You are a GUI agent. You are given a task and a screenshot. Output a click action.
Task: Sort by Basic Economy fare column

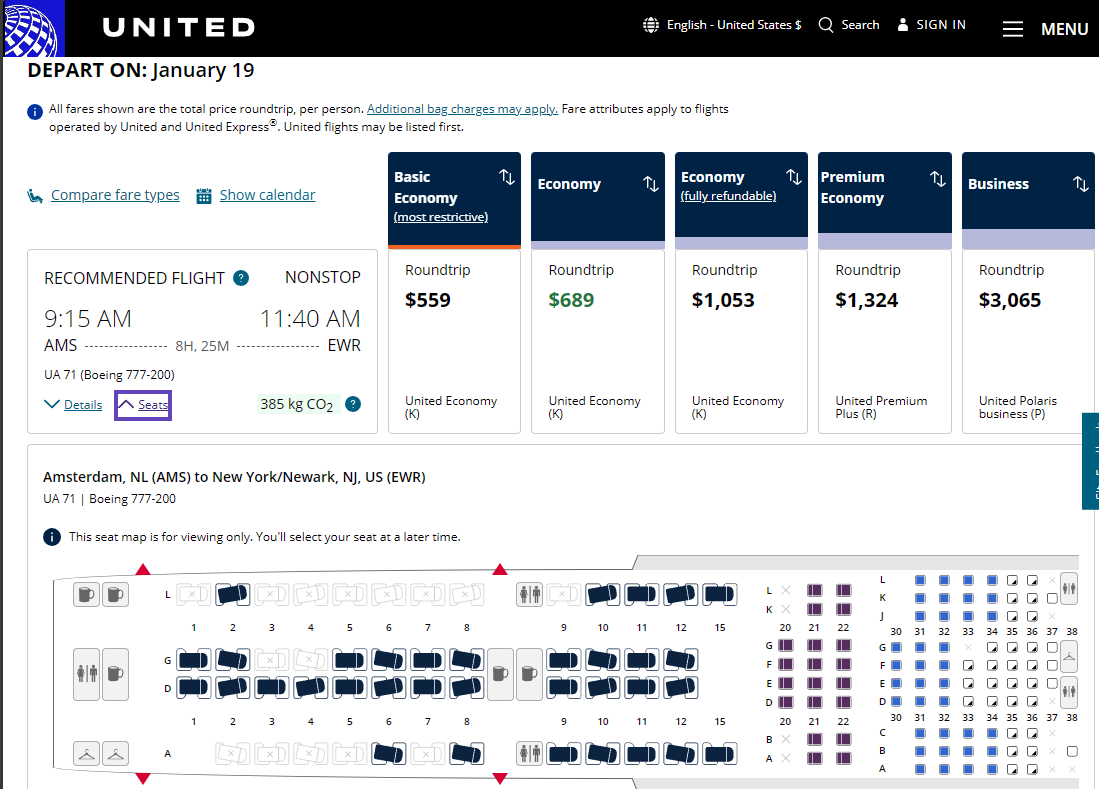(506, 177)
